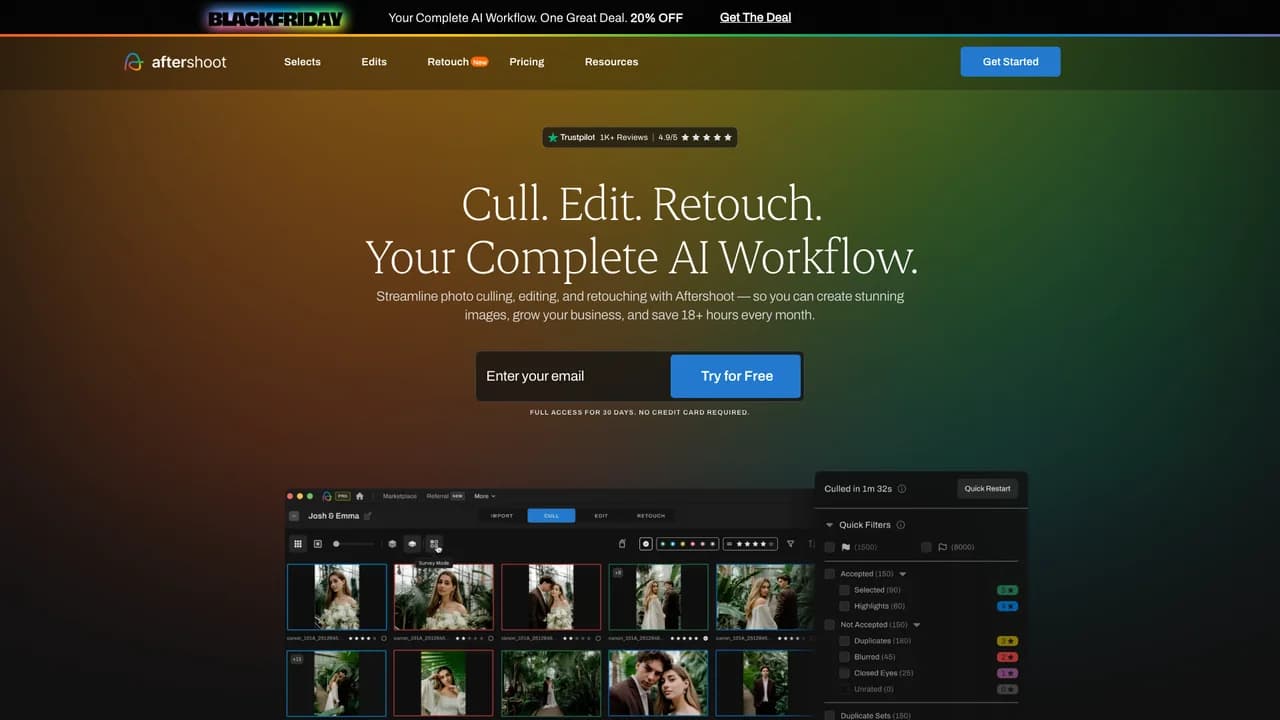Follow the Get The Deal link

(755, 17)
